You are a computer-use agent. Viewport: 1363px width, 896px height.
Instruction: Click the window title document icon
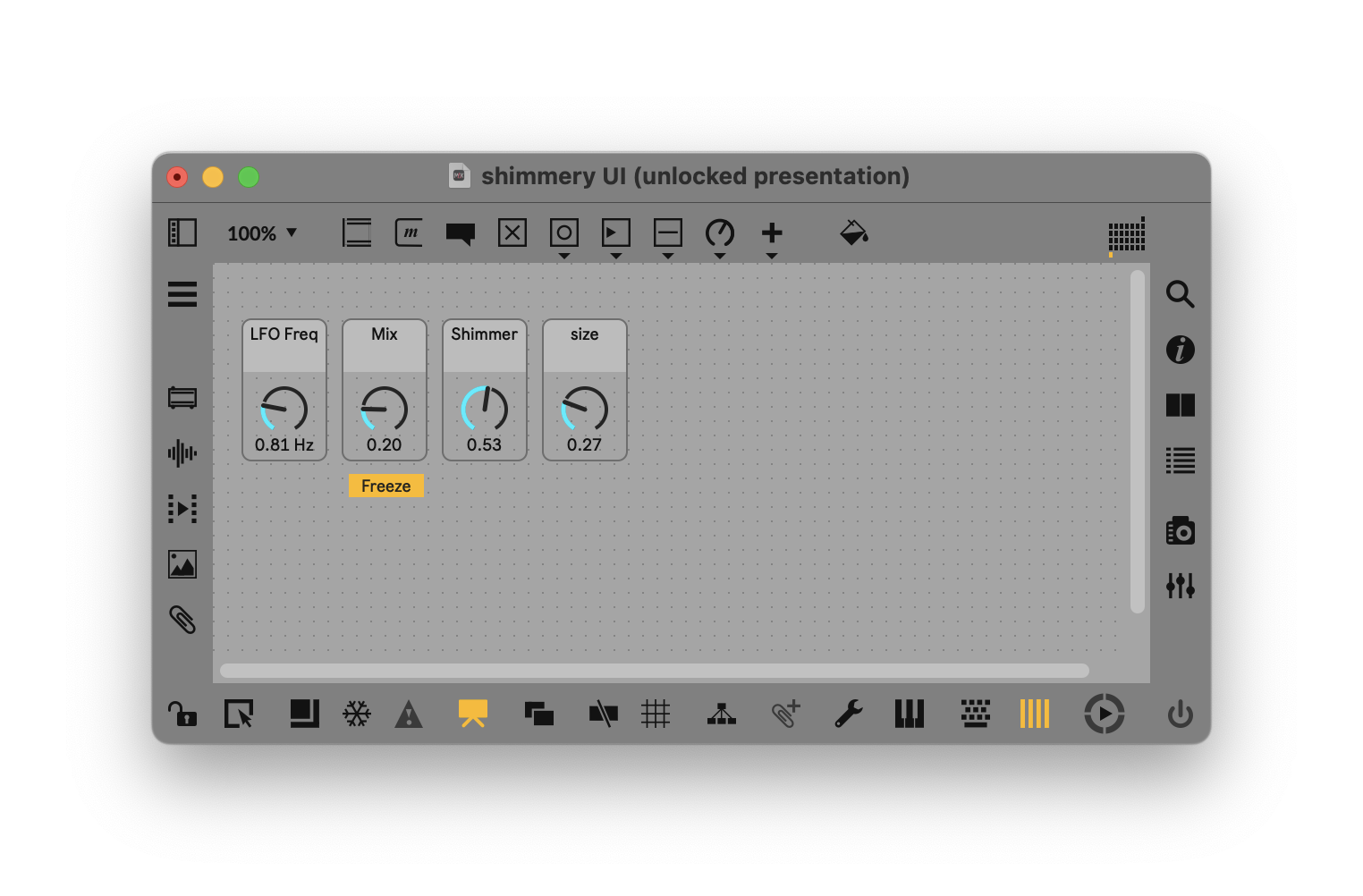pyautogui.click(x=460, y=175)
